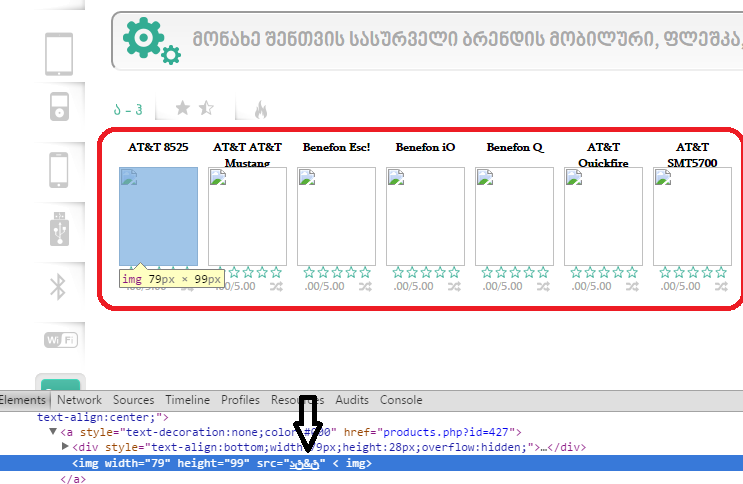Rate Benefon Q with the star row
The width and height of the screenshot is (743, 484).
(515, 272)
